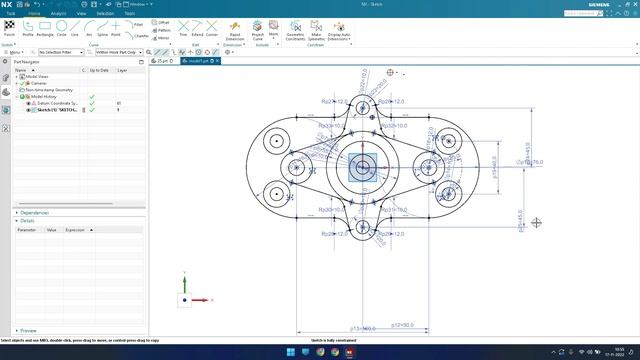
Task: Open the Part Navigator settings gear
Action: click(5, 62)
